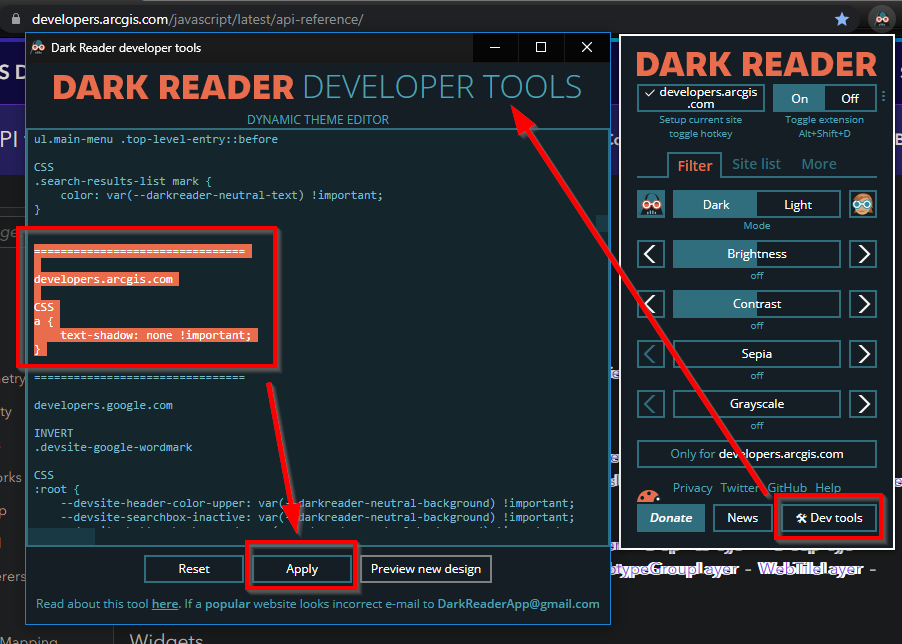Click the Contrast slider track
The image size is (902, 644).
point(756,304)
